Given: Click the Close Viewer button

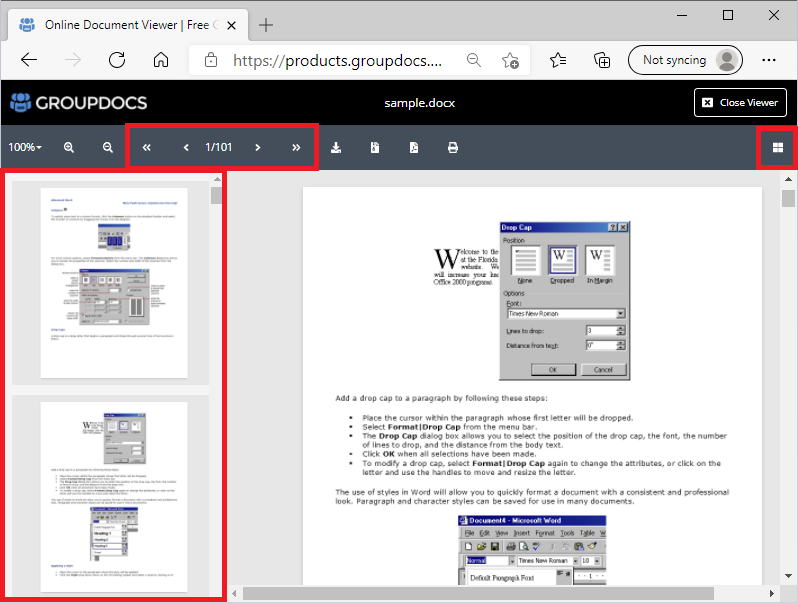Looking at the screenshot, I should point(740,102).
